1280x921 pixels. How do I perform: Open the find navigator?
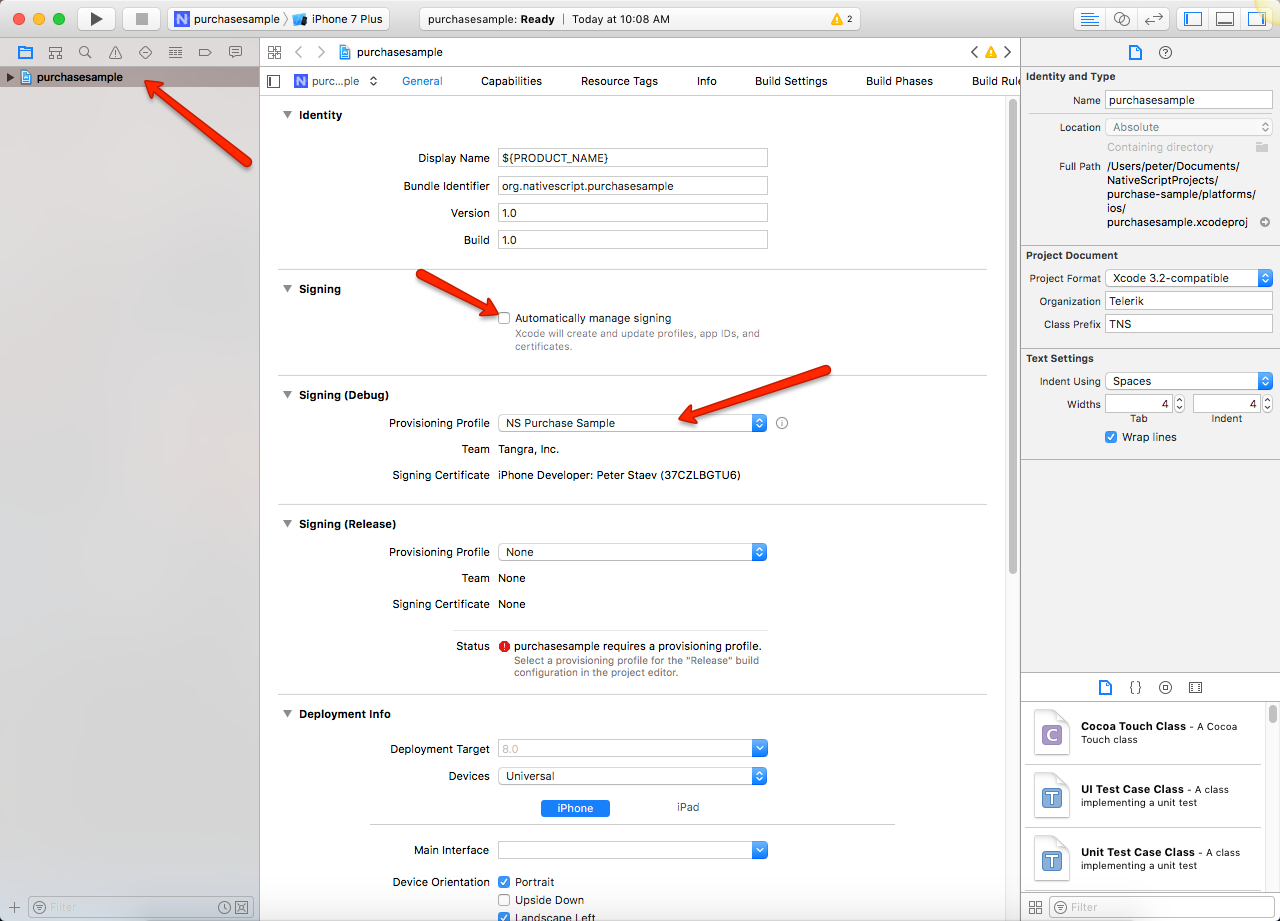tap(85, 52)
